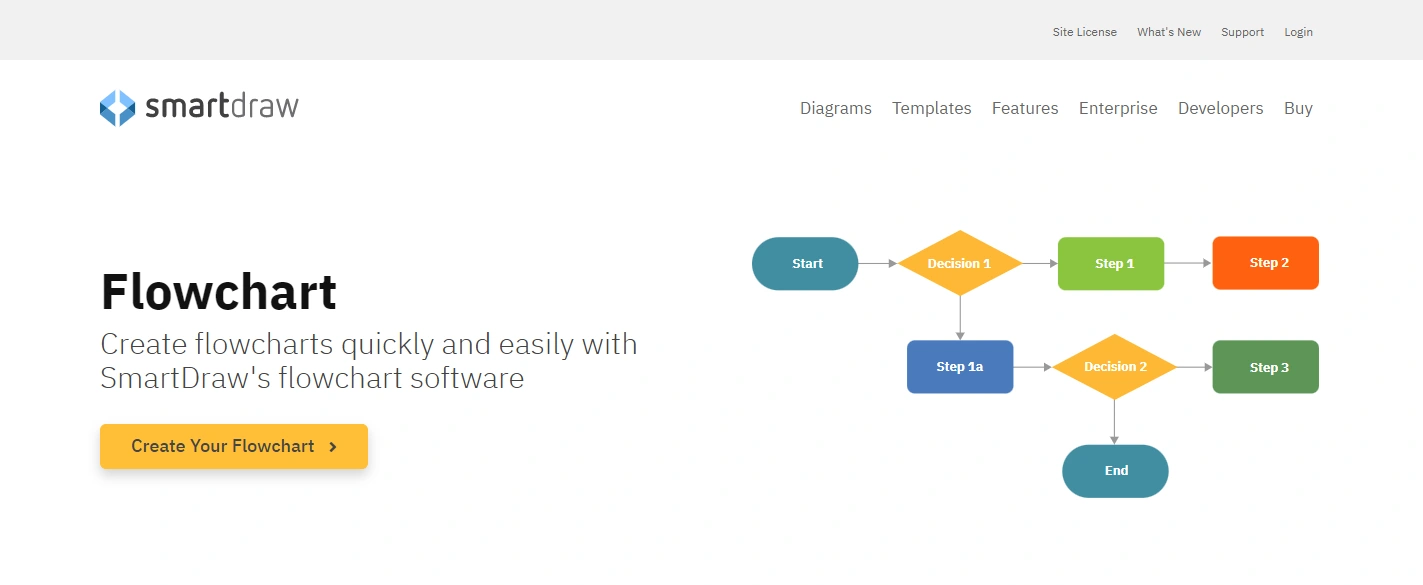
Task: Click the End shape in flowchart
Action: coord(1115,471)
